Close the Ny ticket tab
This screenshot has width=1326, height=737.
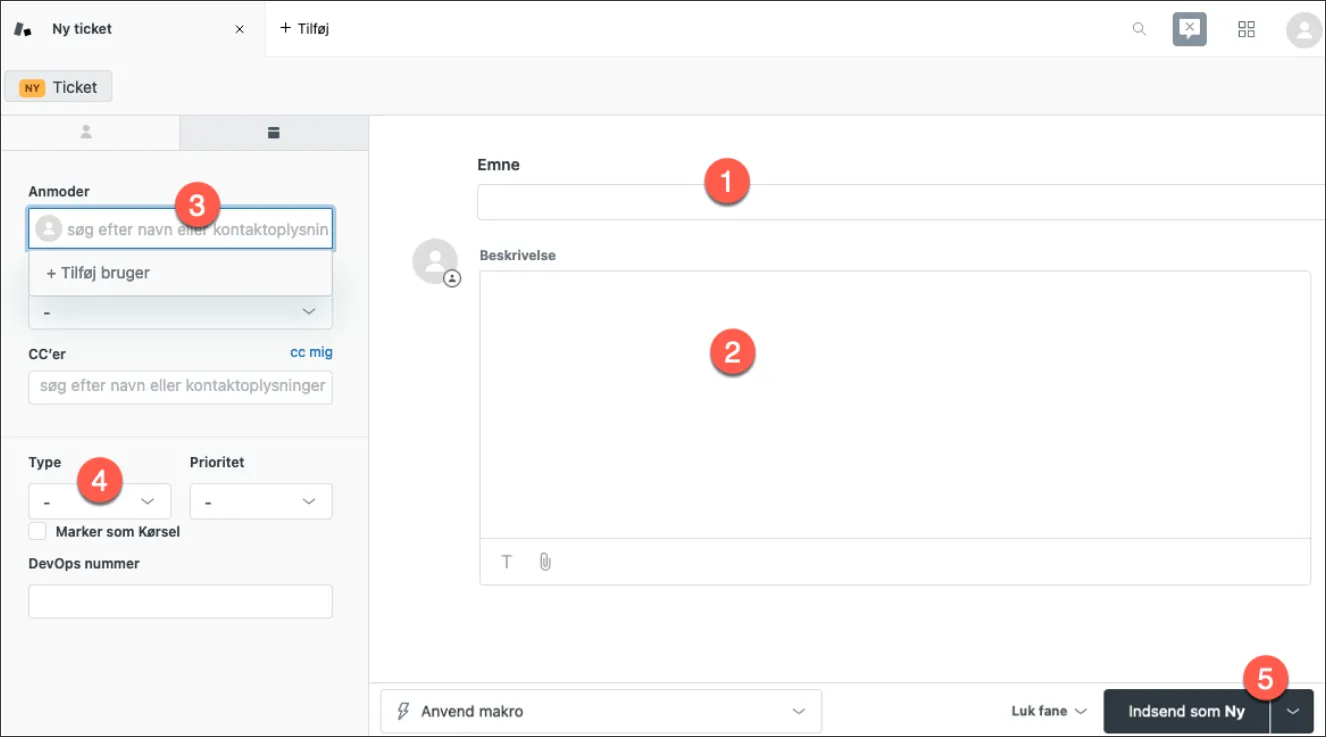[x=239, y=29]
